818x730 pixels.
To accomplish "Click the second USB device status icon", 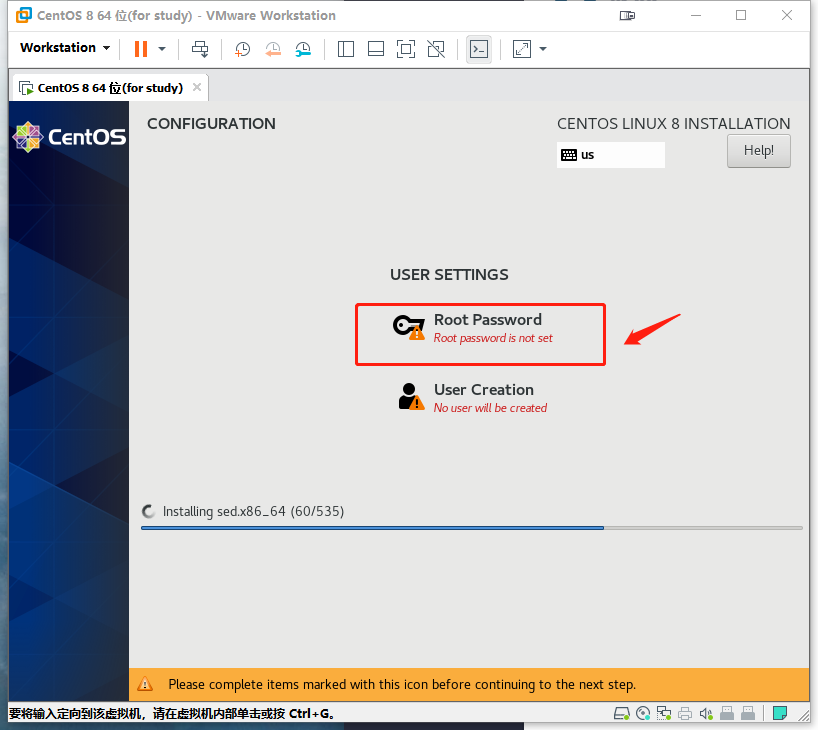I will tap(748, 713).
